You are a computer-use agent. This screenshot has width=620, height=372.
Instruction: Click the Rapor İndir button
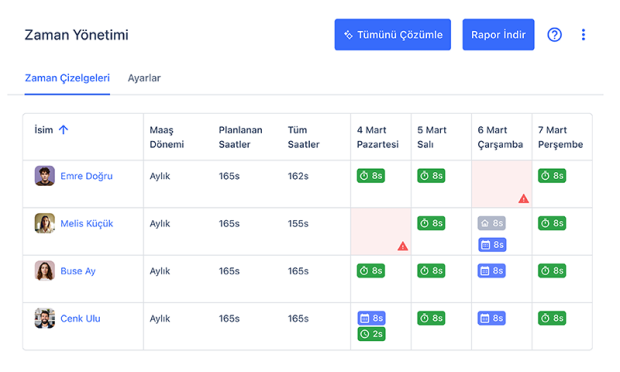coord(498,35)
